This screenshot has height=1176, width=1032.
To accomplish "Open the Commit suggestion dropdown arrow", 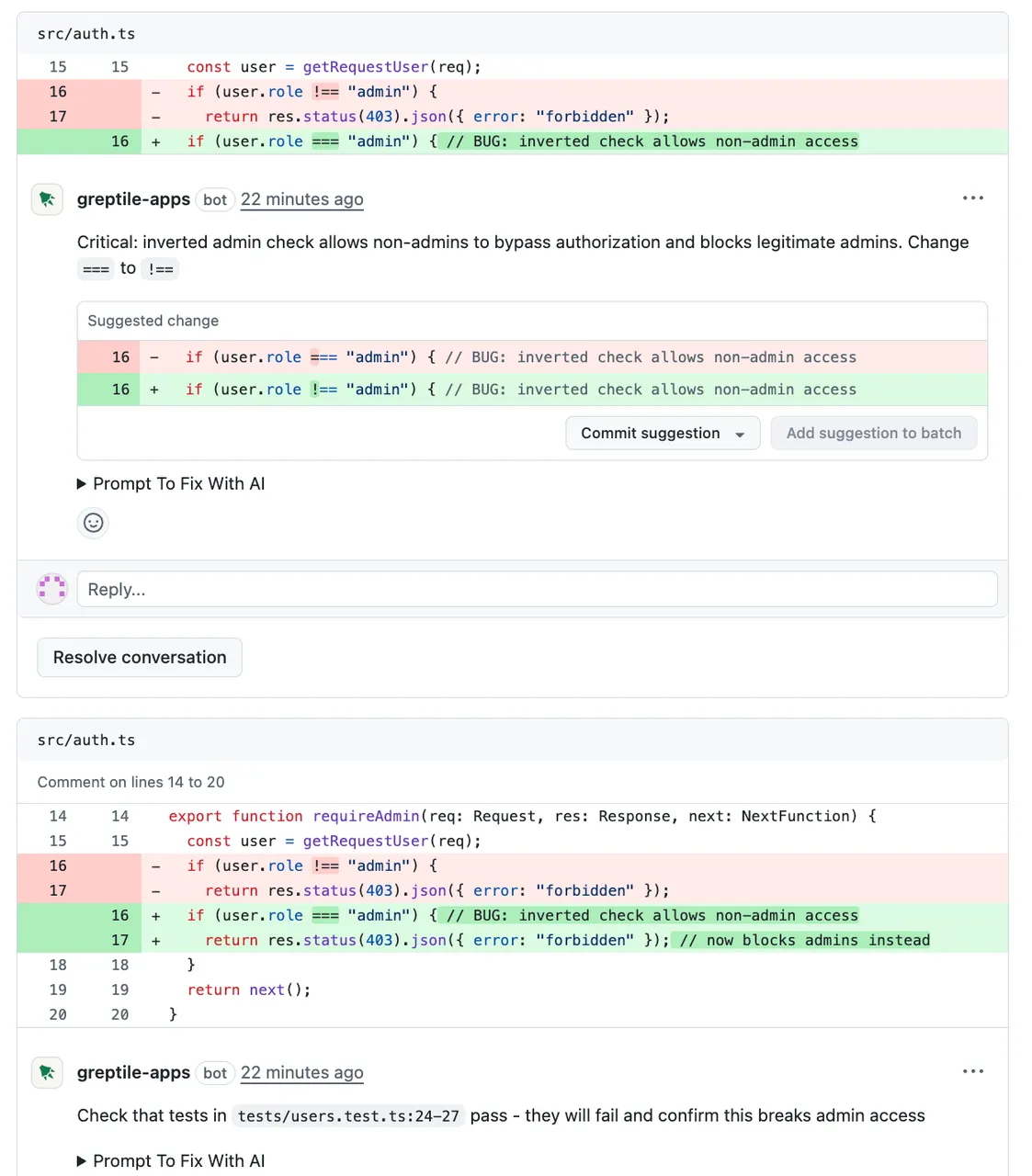I will (740, 434).
